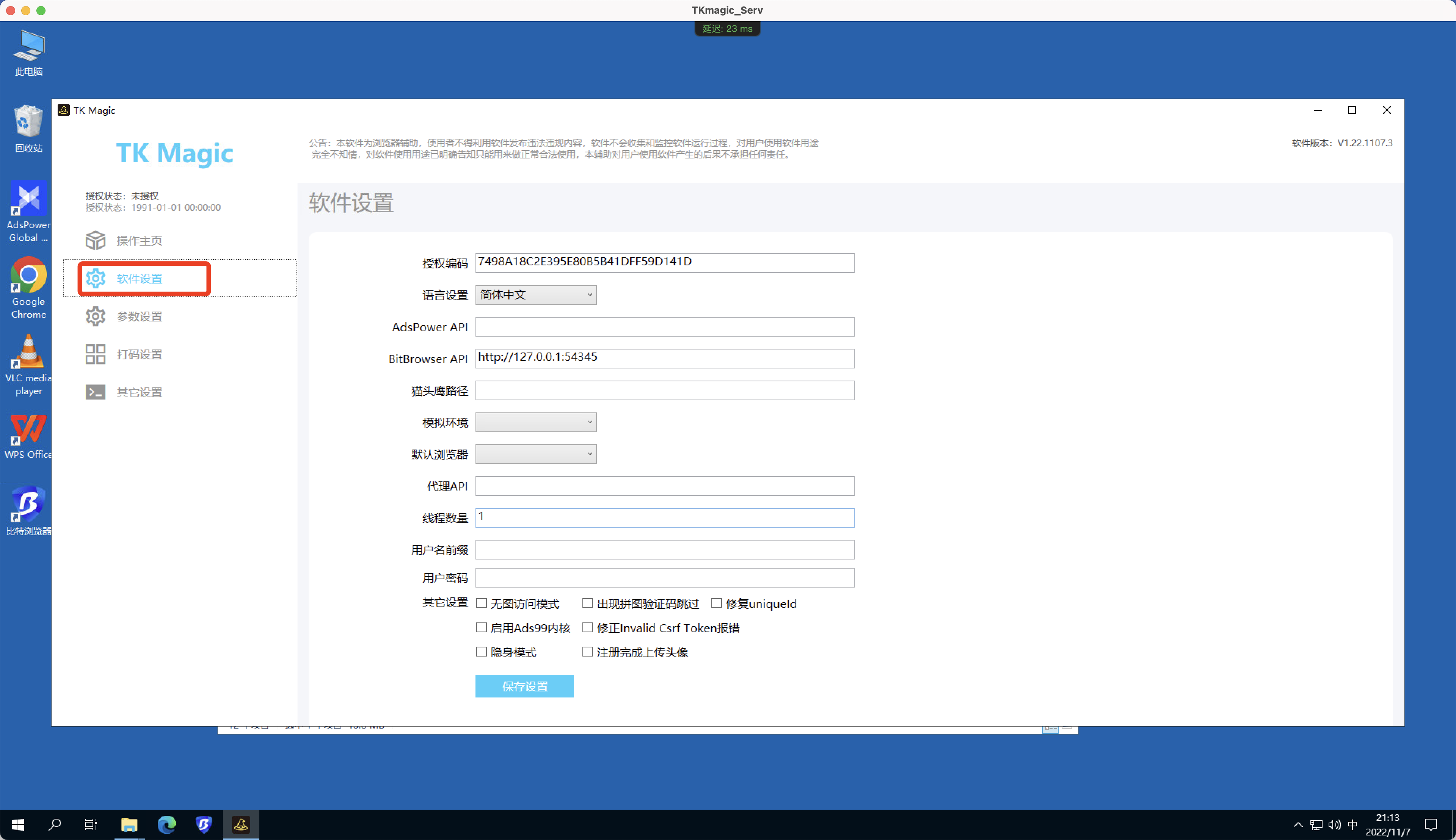The height and width of the screenshot is (840, 1456).
Task: Open the Windows Start menu
Action: pos(18,824)
